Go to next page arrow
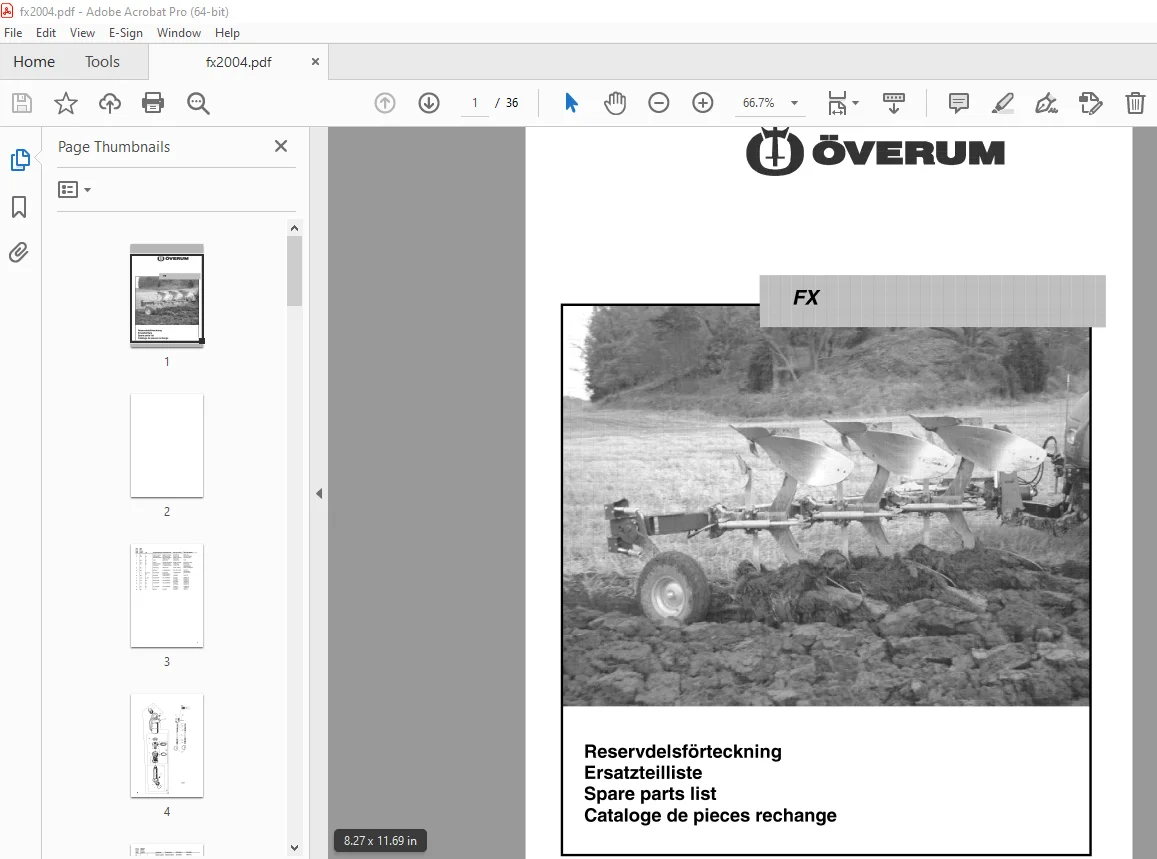Image resolution: width=1157 pixels, height=859 pixels. pyautogui.click(x=429, y=103)
